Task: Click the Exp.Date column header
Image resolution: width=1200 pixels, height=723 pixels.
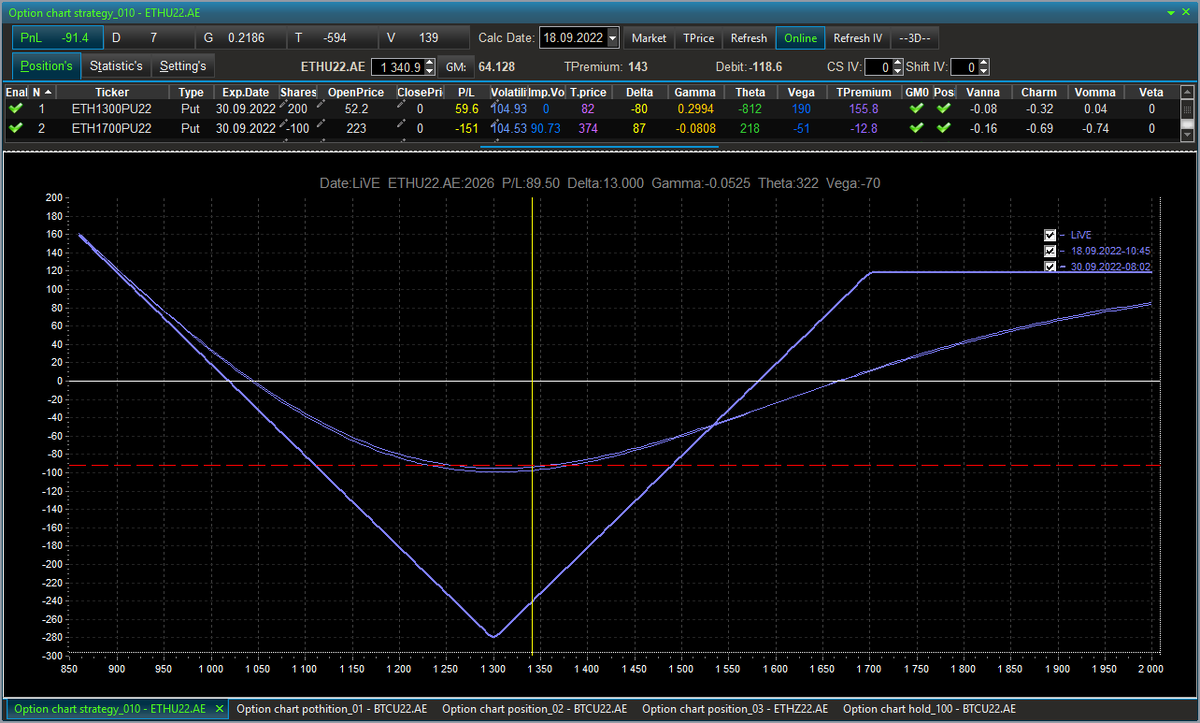Action: point(245,92)
